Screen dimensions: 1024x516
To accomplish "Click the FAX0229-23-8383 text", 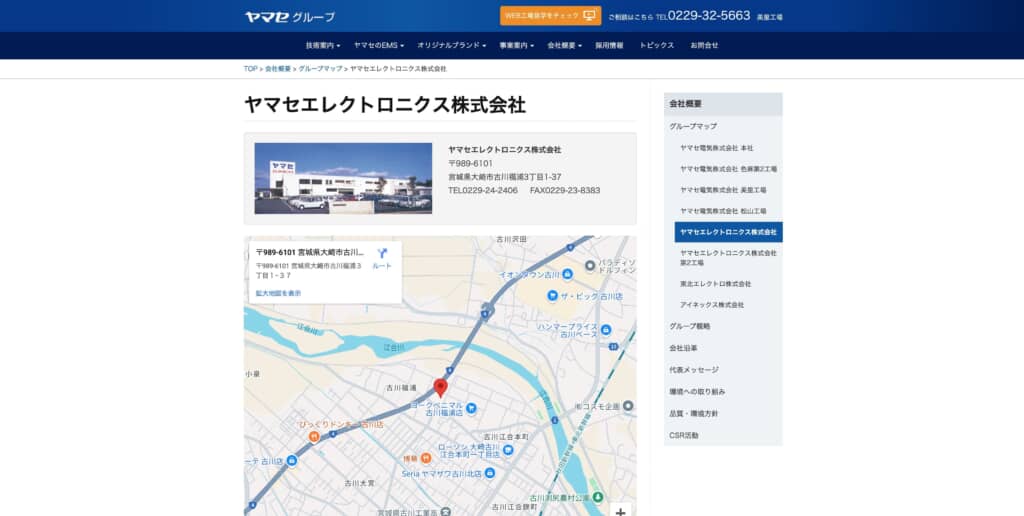I will [x=565, y=191].
